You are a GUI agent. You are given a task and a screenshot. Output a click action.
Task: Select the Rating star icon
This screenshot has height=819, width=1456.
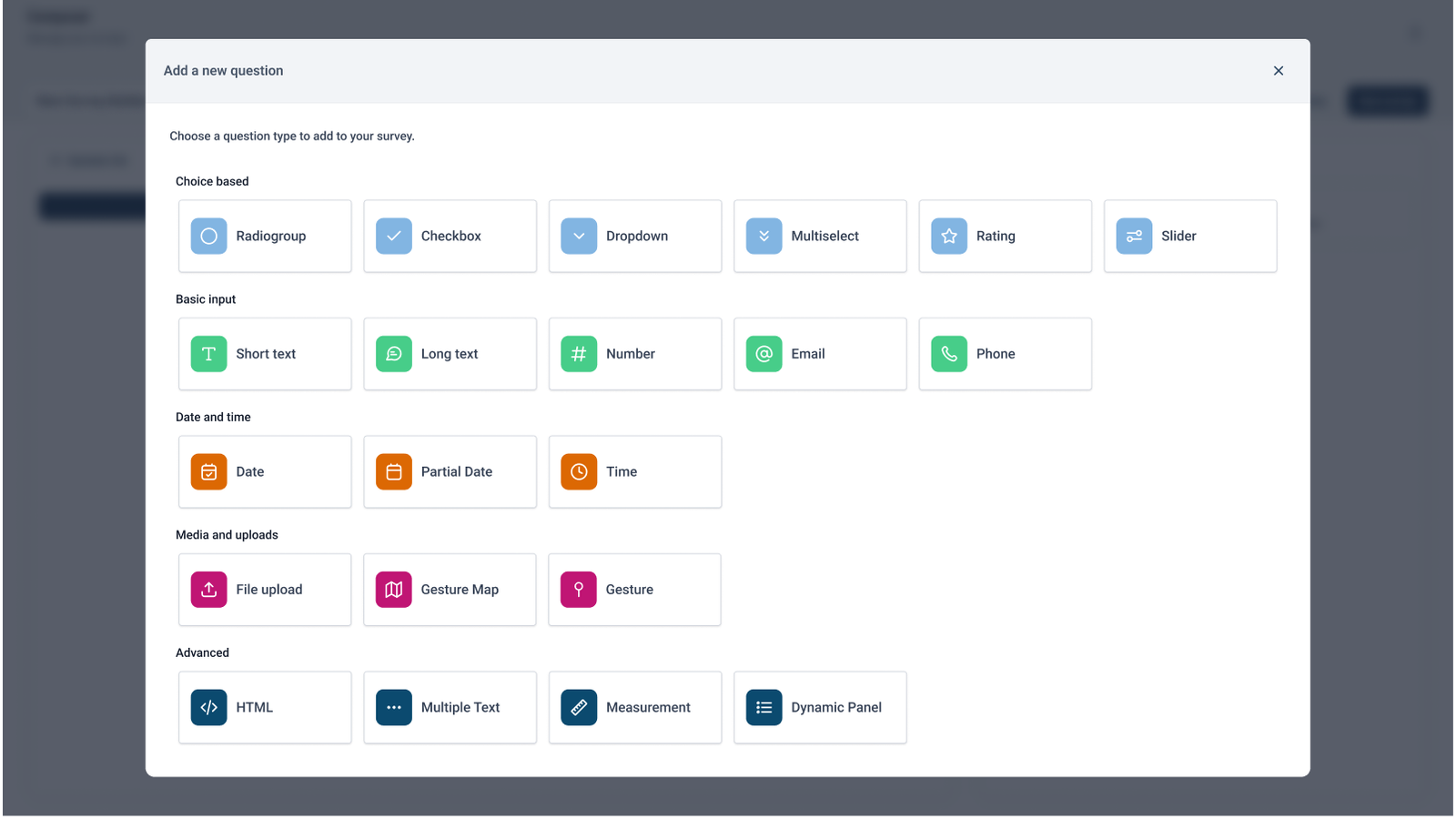pyautogui.click(x=949, y=236)
